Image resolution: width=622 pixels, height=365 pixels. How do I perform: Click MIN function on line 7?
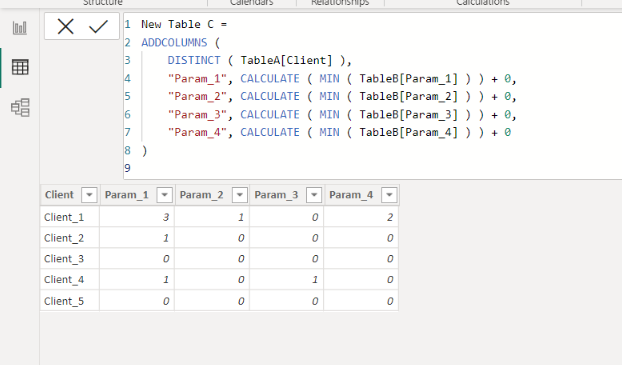coord(329,132)
